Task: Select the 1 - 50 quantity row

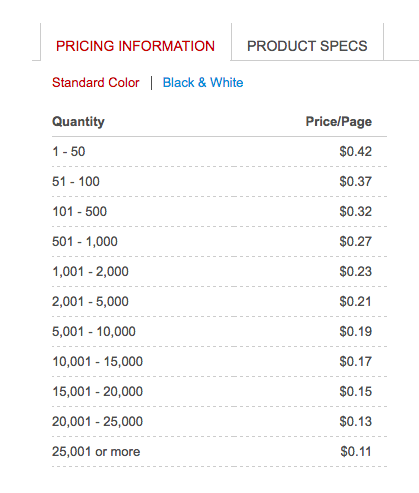Action: (219, 152)
